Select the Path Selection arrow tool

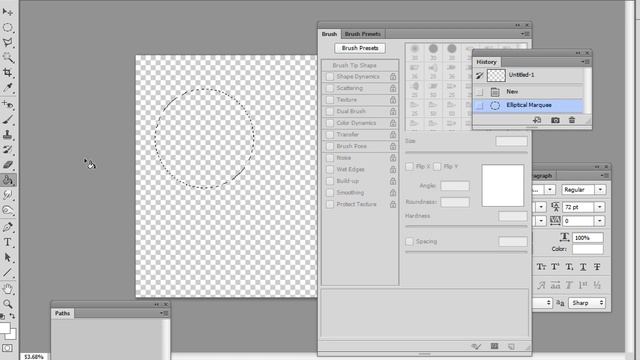click(x=7, y=257)
